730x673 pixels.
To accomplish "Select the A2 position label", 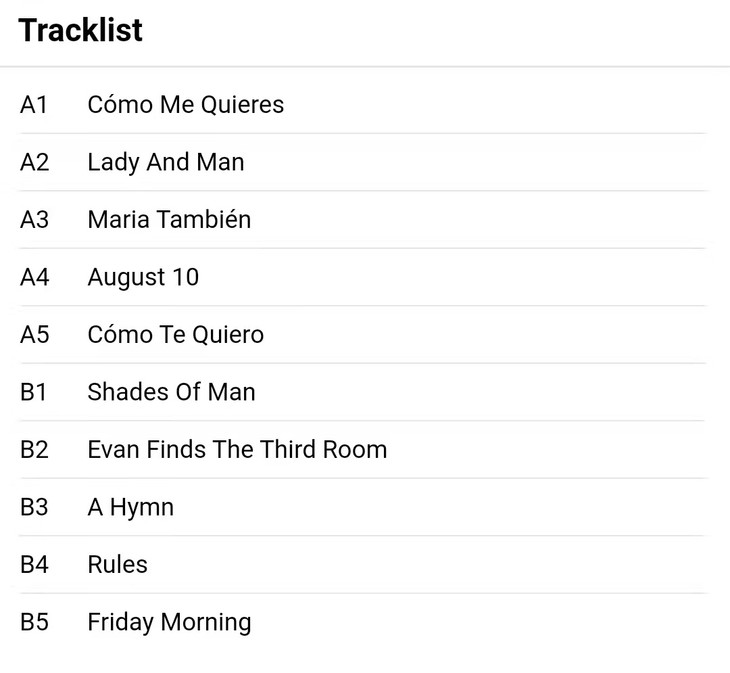I will (x=34, y=162).
